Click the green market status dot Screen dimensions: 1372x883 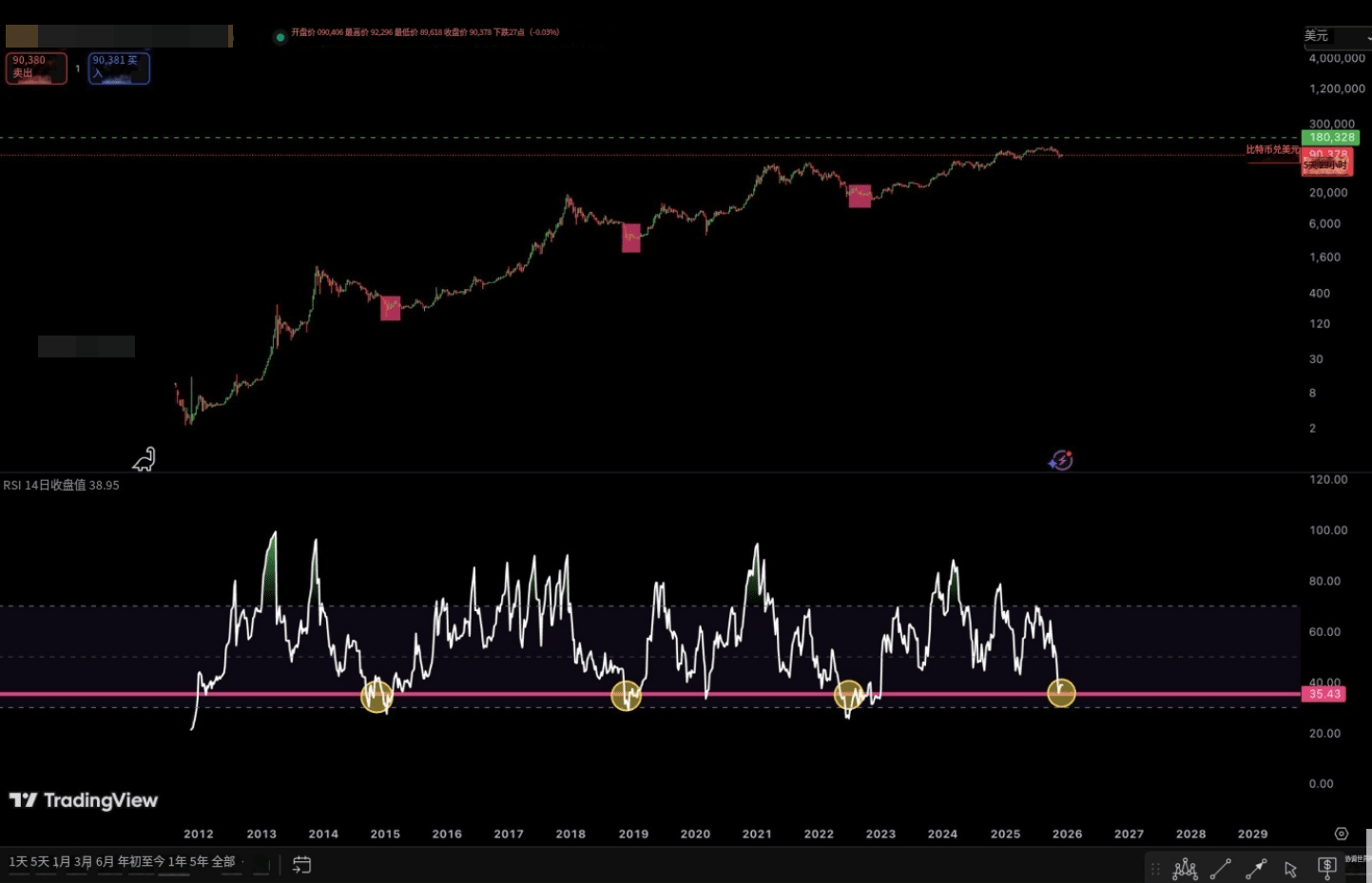[280, 38]
